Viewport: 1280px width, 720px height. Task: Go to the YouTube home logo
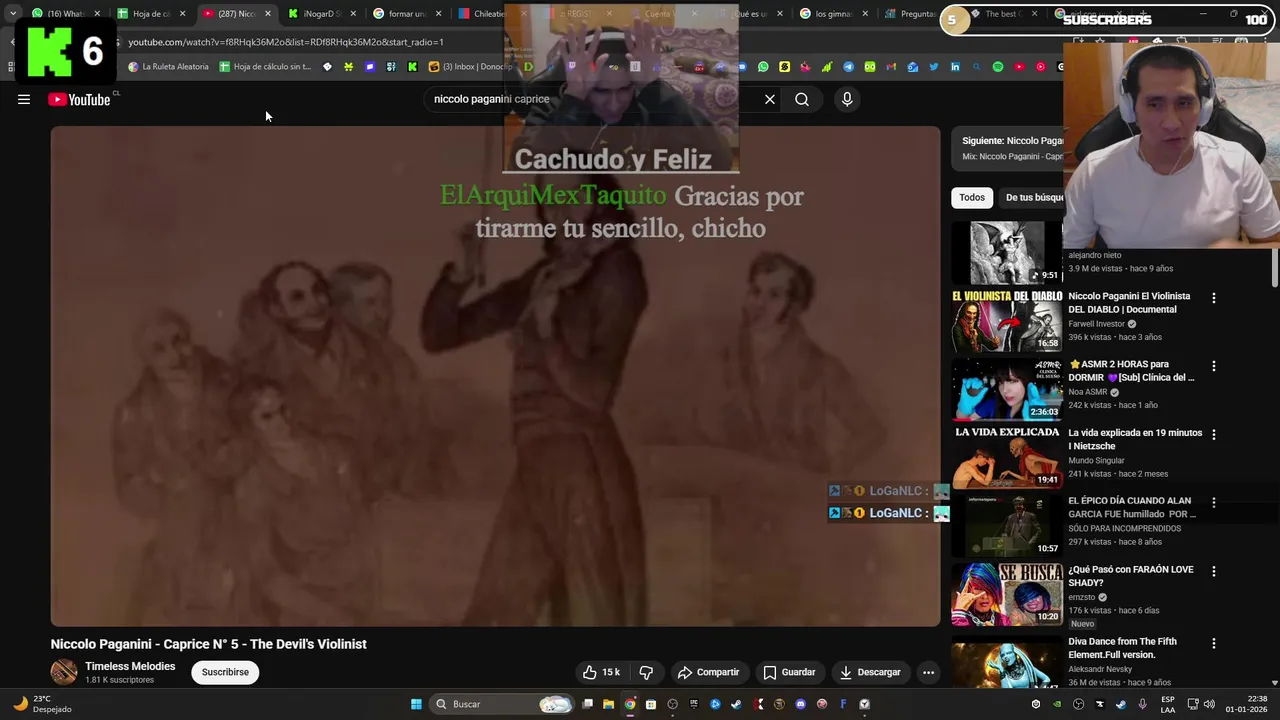pyautogui.click(x=79, y=99)
